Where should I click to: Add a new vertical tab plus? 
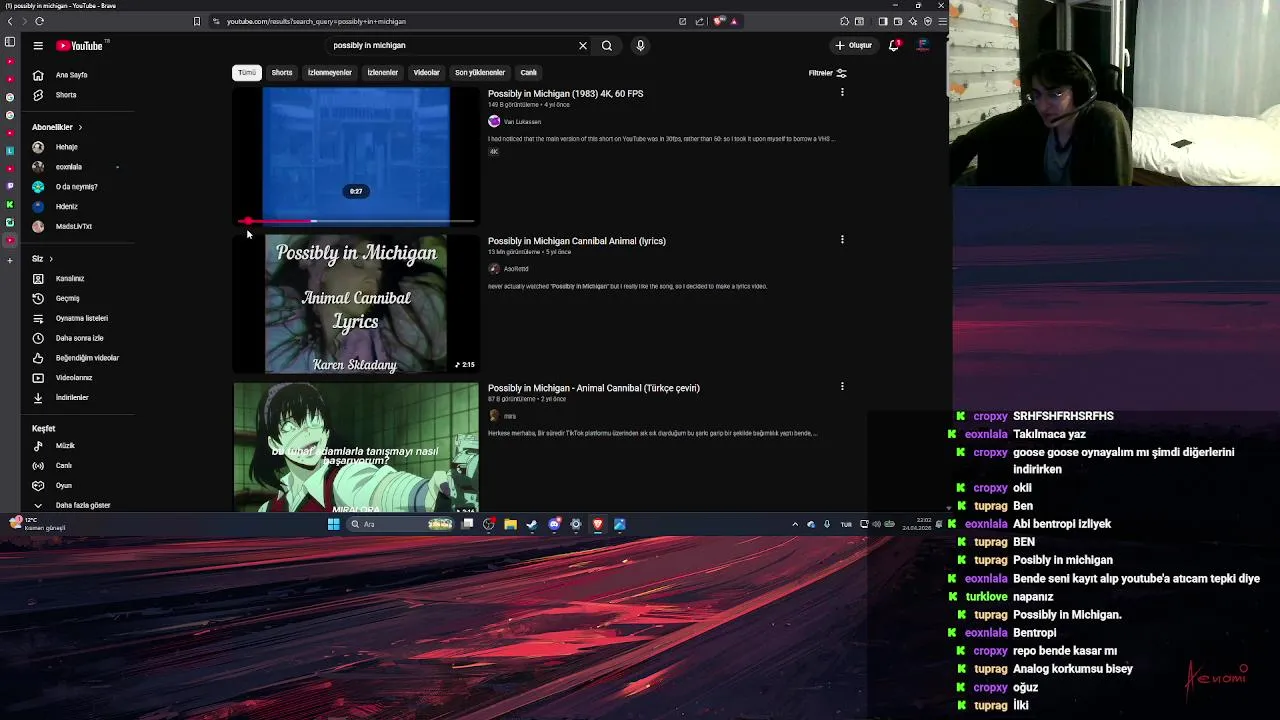(x=10, y=260)
